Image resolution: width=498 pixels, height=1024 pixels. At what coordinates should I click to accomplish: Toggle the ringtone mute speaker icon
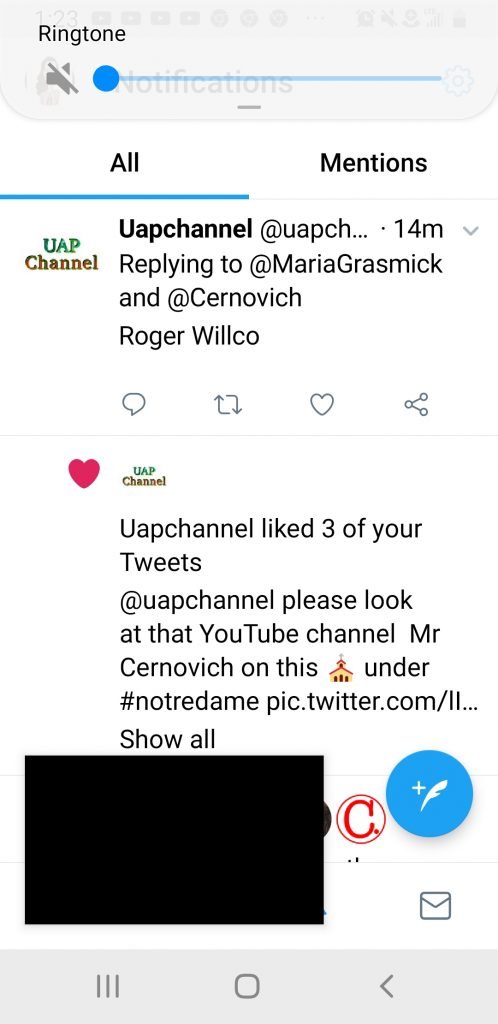click(62, 80)
